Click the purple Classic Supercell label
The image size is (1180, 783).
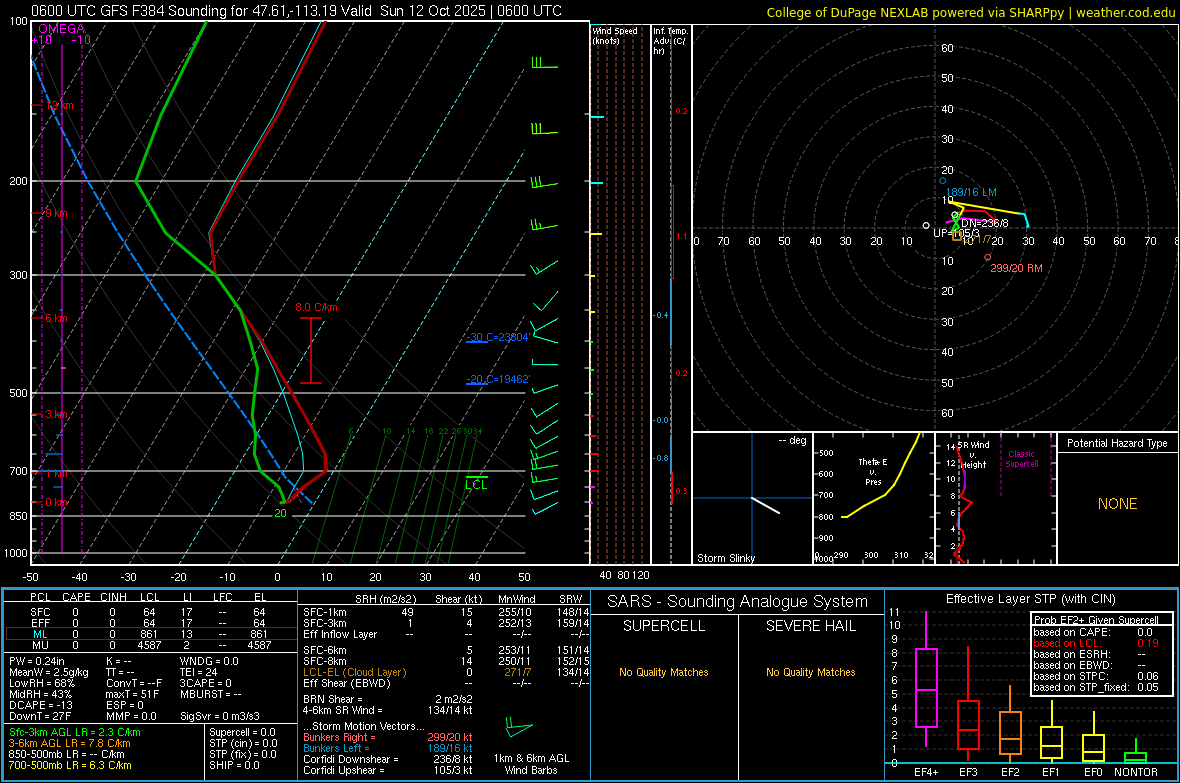[x=1021, y=459]
